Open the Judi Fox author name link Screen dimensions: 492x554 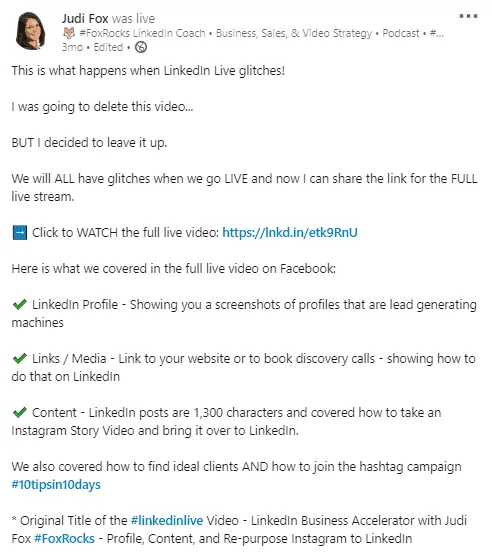pos(85,18)
